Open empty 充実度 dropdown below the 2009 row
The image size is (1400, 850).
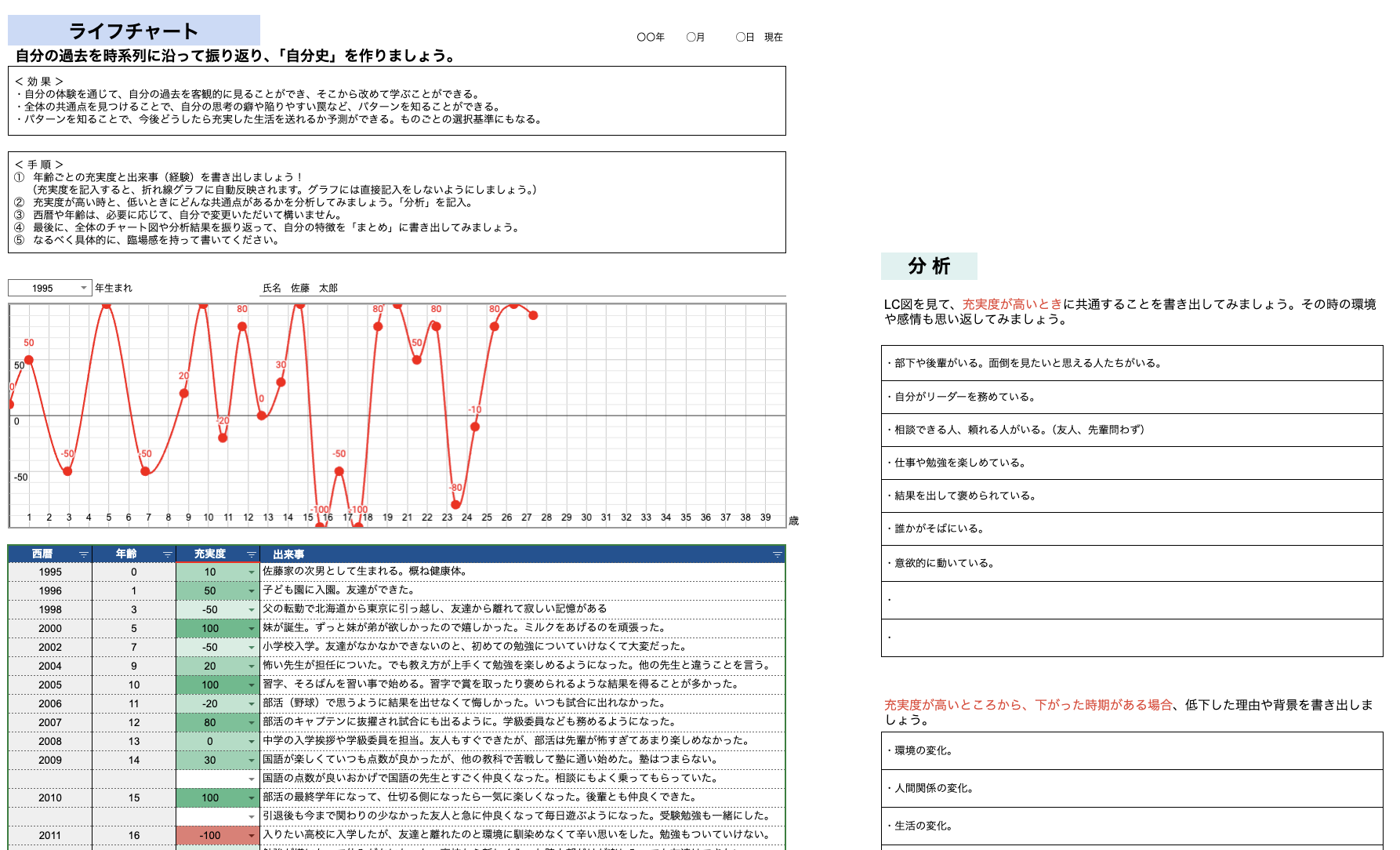pyautogui.click(x=251, y=779)
